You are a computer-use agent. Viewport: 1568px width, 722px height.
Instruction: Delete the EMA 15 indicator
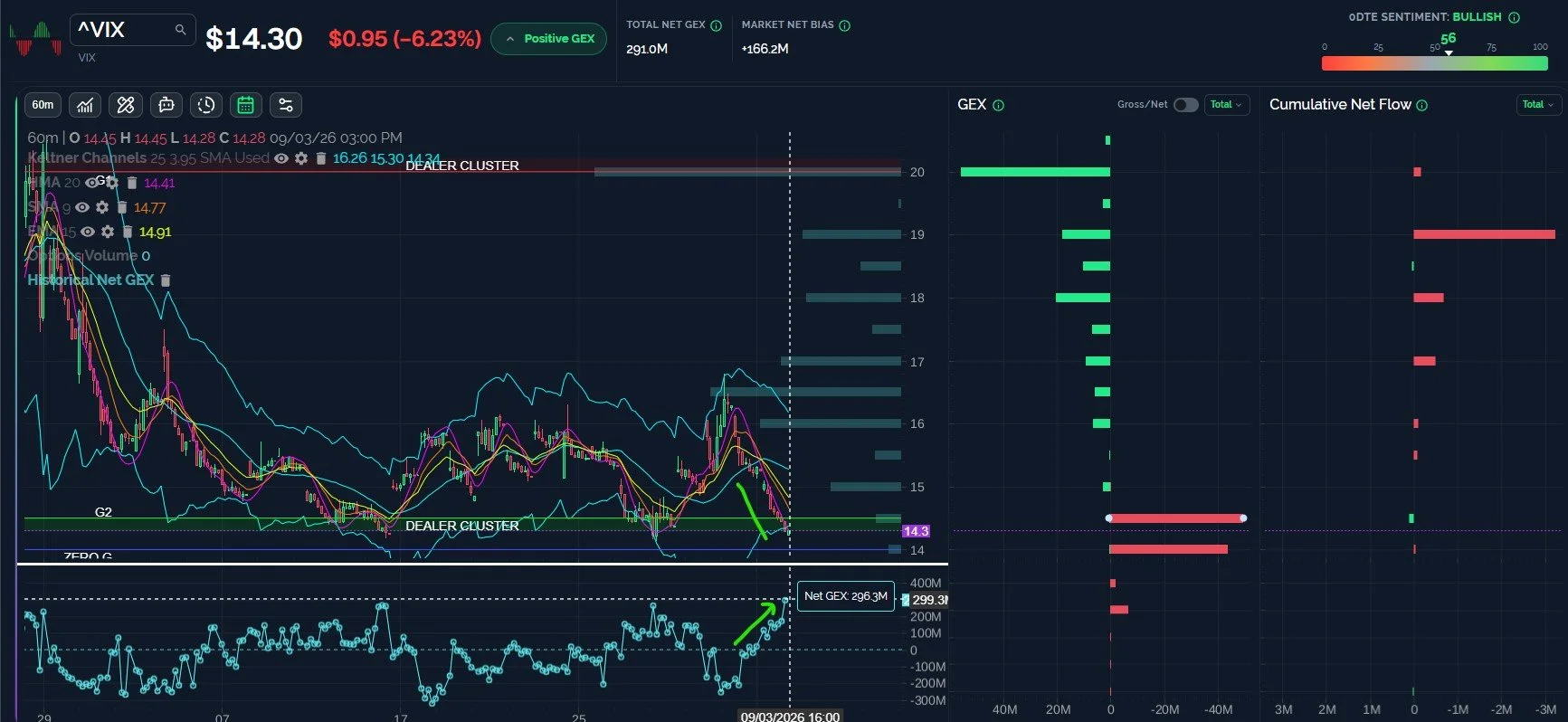click(x=128, y=232)
